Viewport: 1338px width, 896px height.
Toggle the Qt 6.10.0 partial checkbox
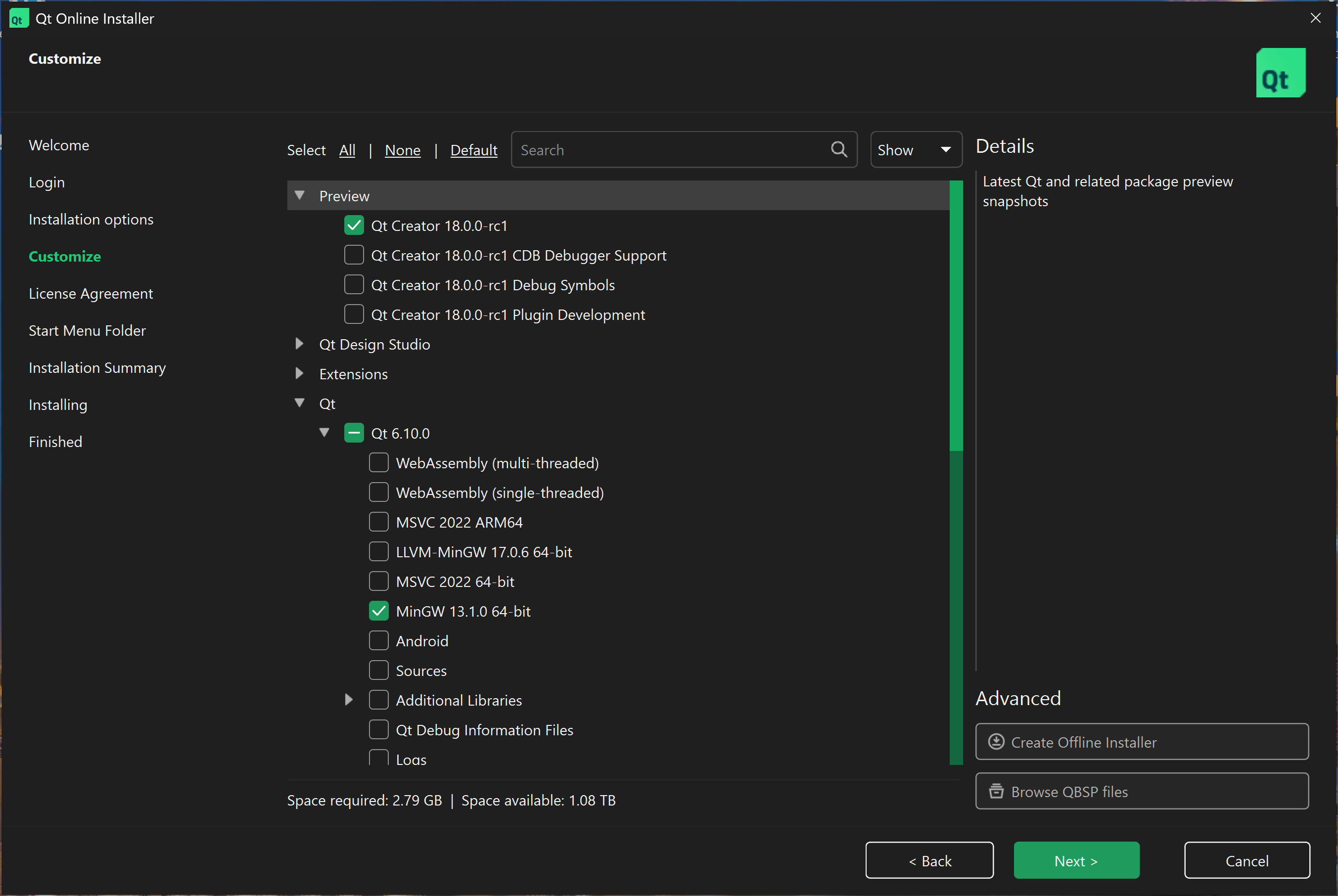pyautogui.click(x=354, y=433)
